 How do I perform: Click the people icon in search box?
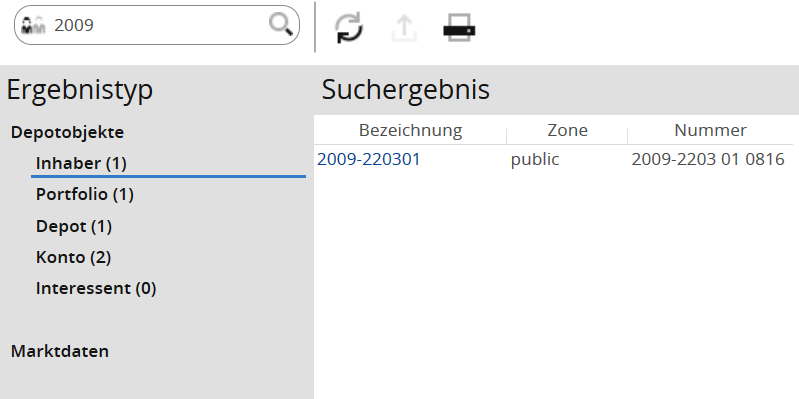coord(34,25)
